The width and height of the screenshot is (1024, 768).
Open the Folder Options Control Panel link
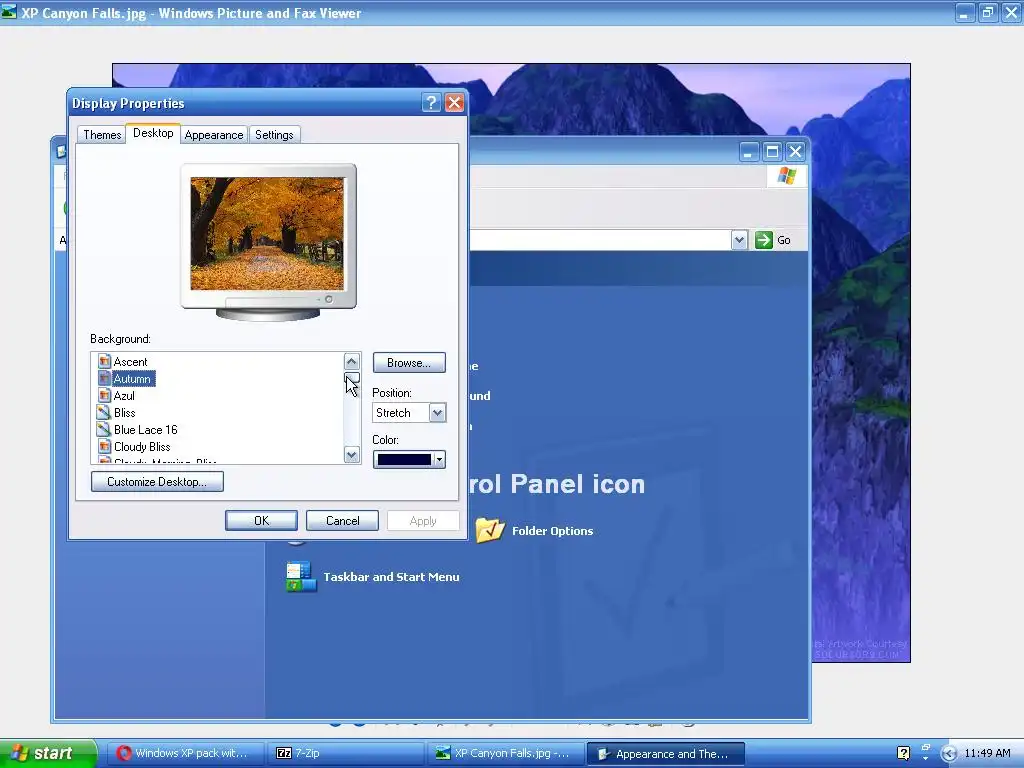(552, 531)
